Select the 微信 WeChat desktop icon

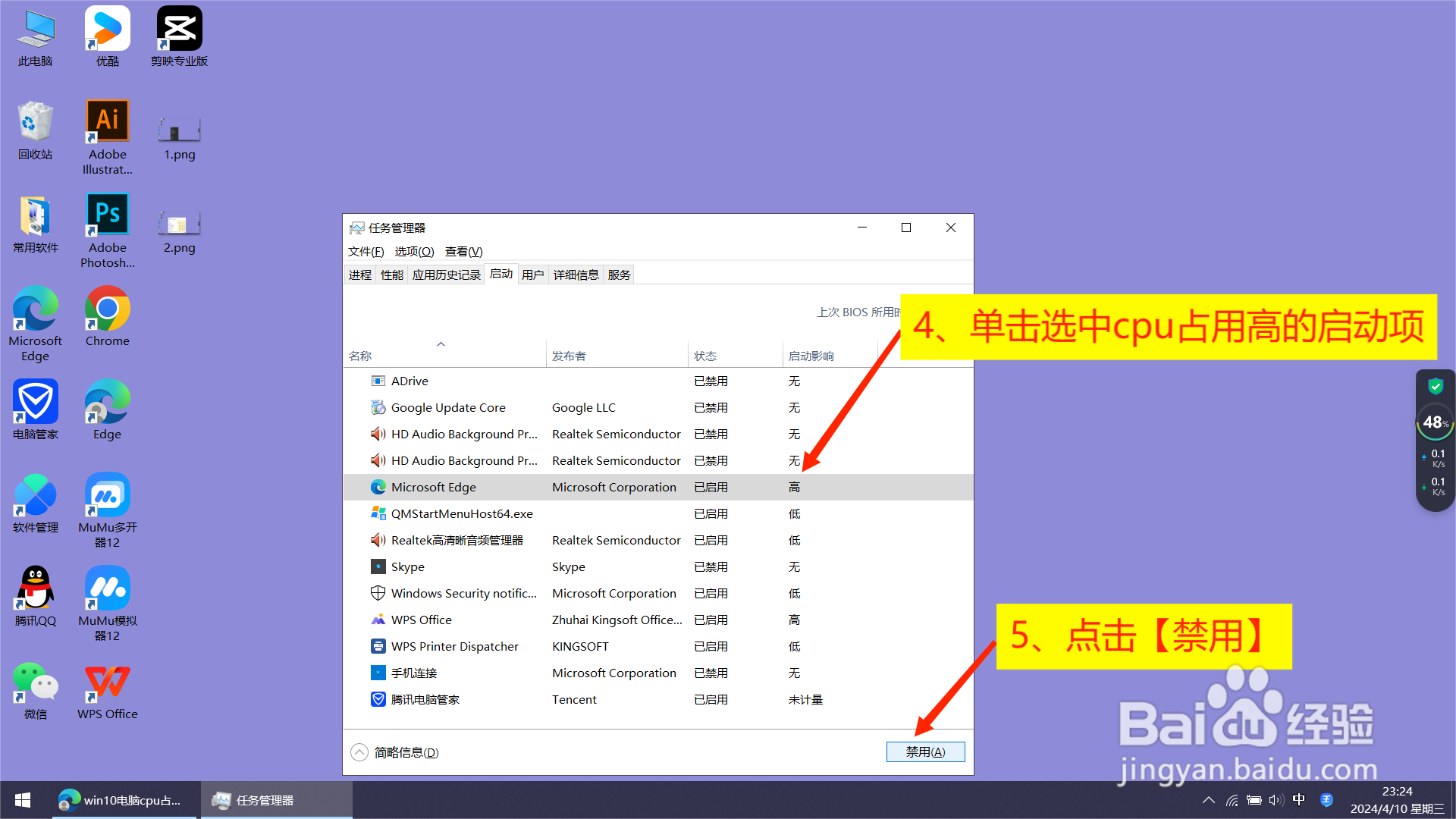[36, 690]
